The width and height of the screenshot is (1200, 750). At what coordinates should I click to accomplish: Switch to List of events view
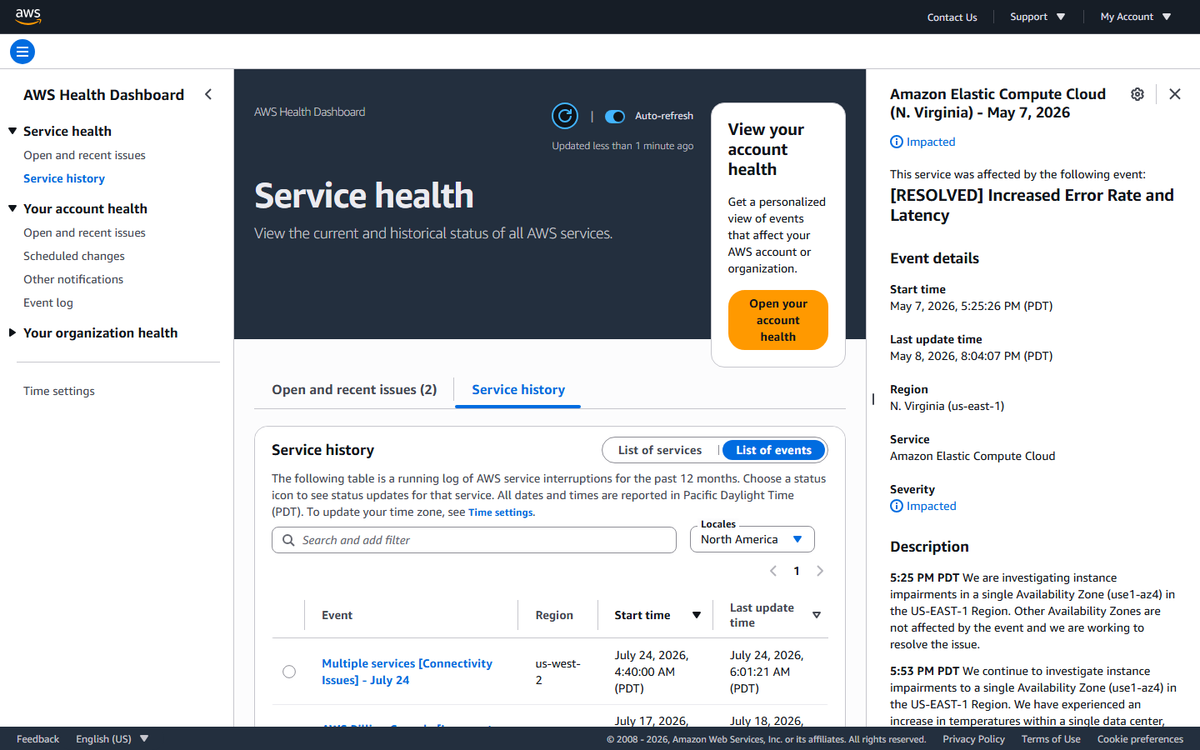pos(774,450)
